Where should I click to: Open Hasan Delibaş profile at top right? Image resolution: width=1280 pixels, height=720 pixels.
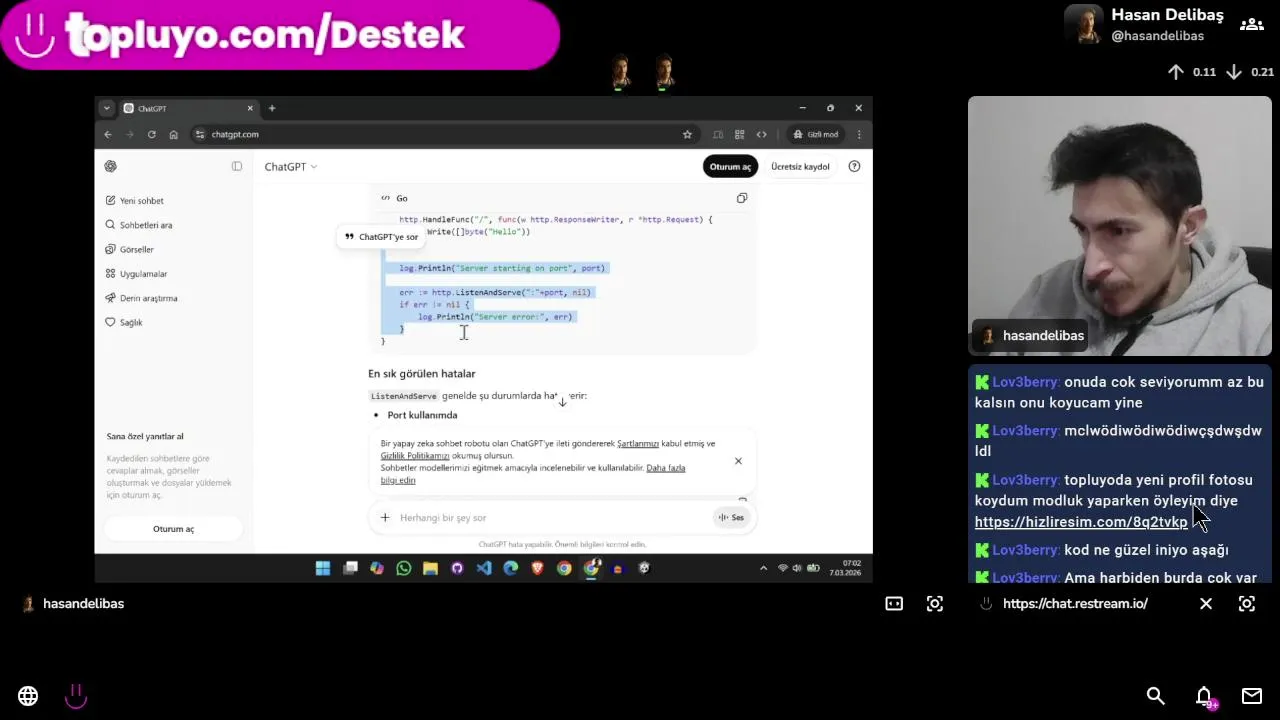click(1145, 24)
